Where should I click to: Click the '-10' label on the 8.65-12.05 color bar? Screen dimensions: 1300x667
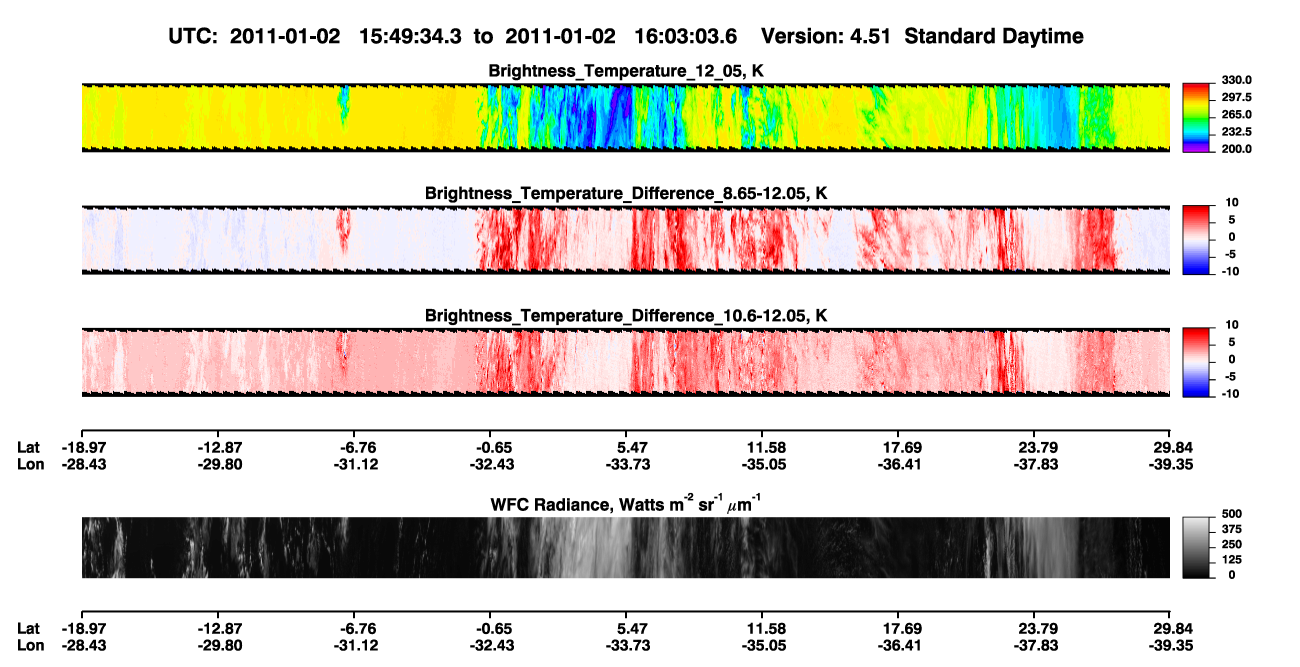[1229, 270]
